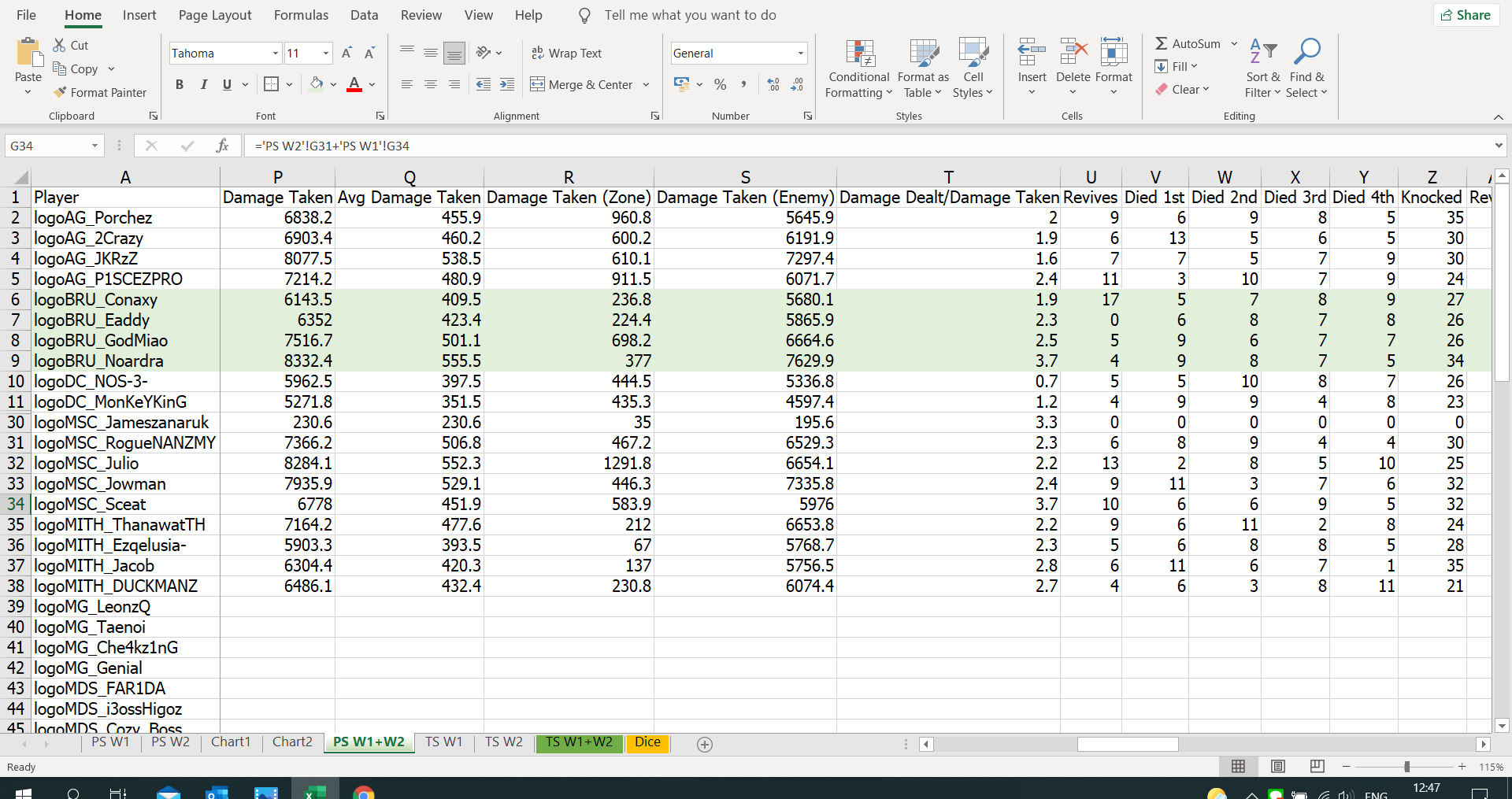The width and height of the screenshot is (1512, 799).
Task: Open the File menu
Action: point(26,15)
